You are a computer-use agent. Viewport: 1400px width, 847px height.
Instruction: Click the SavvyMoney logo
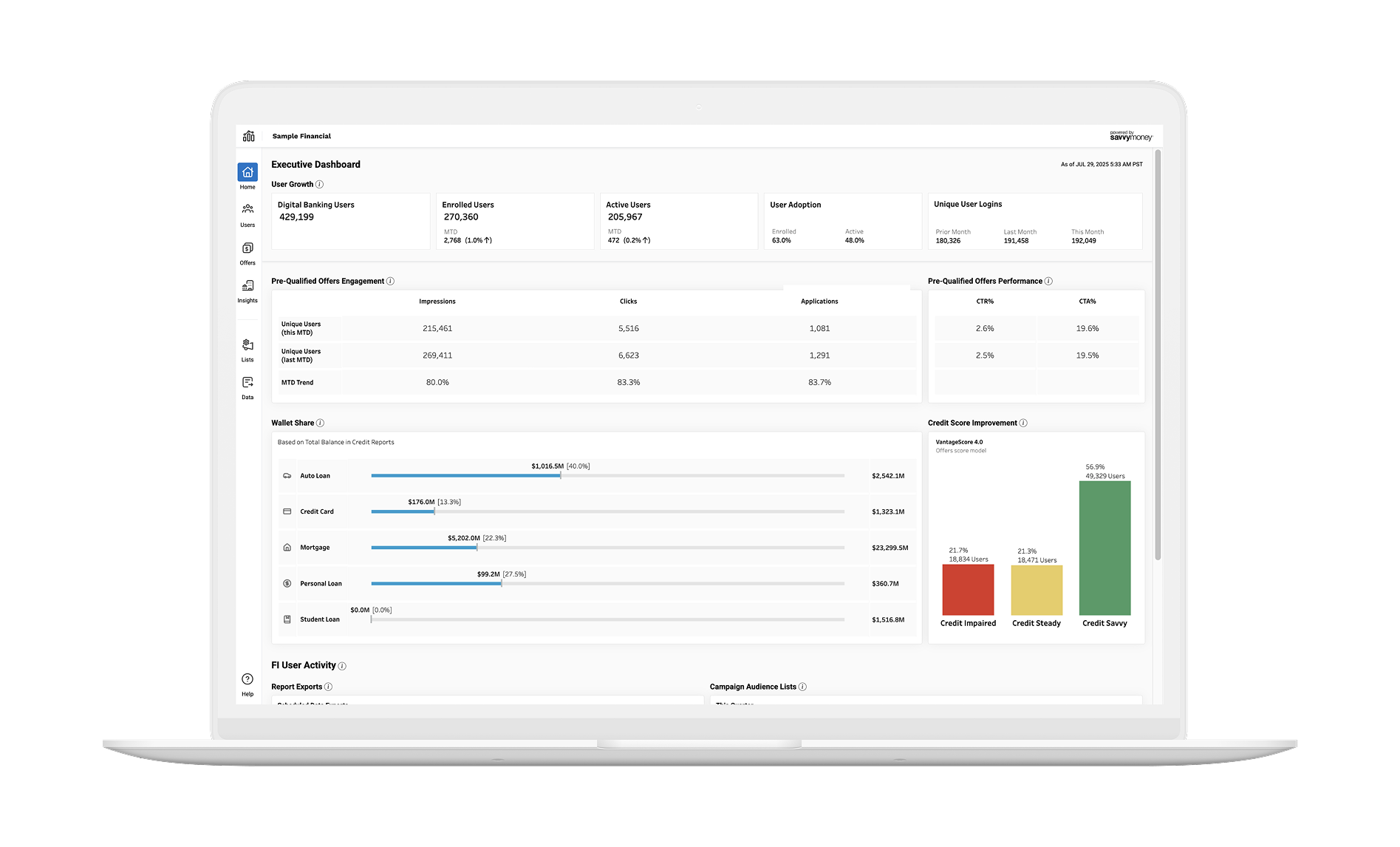(x=1130, y=136)
